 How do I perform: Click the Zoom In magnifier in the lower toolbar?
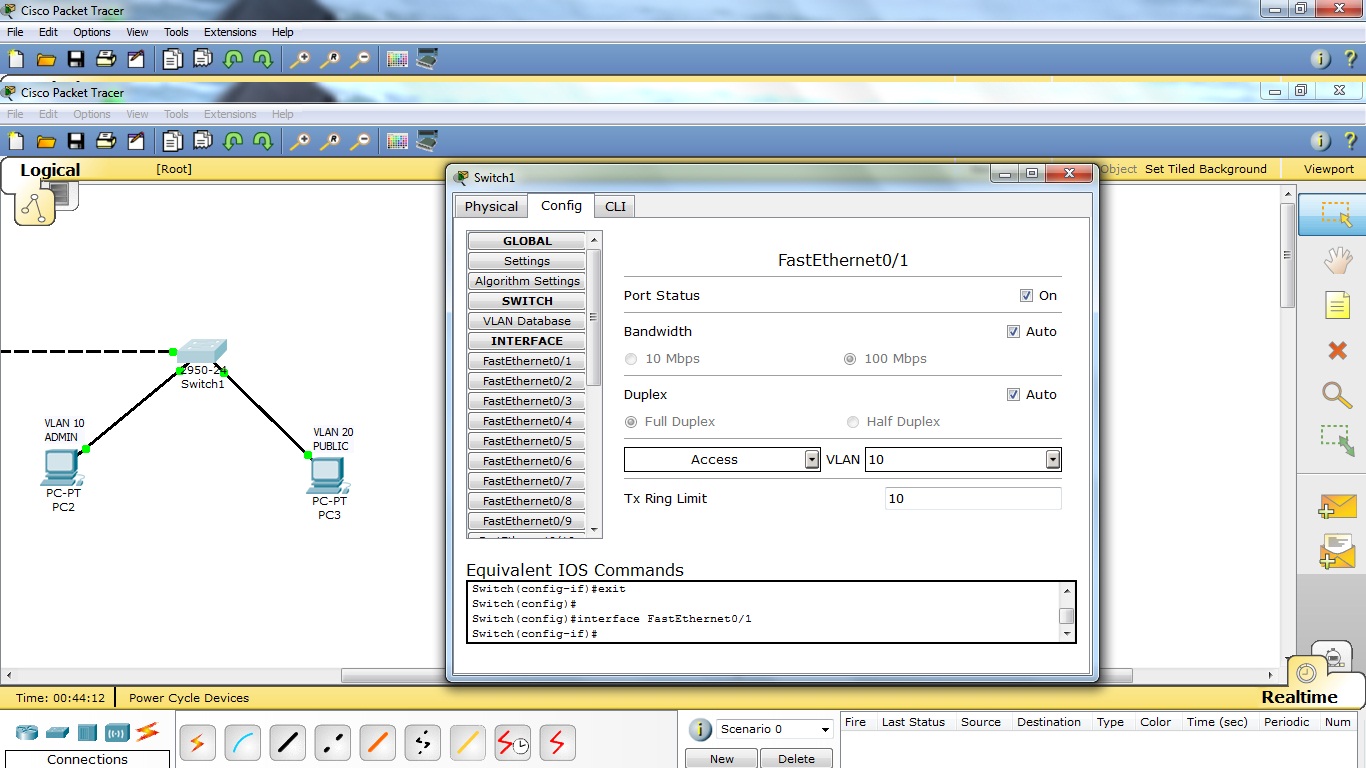pos(299,141)
